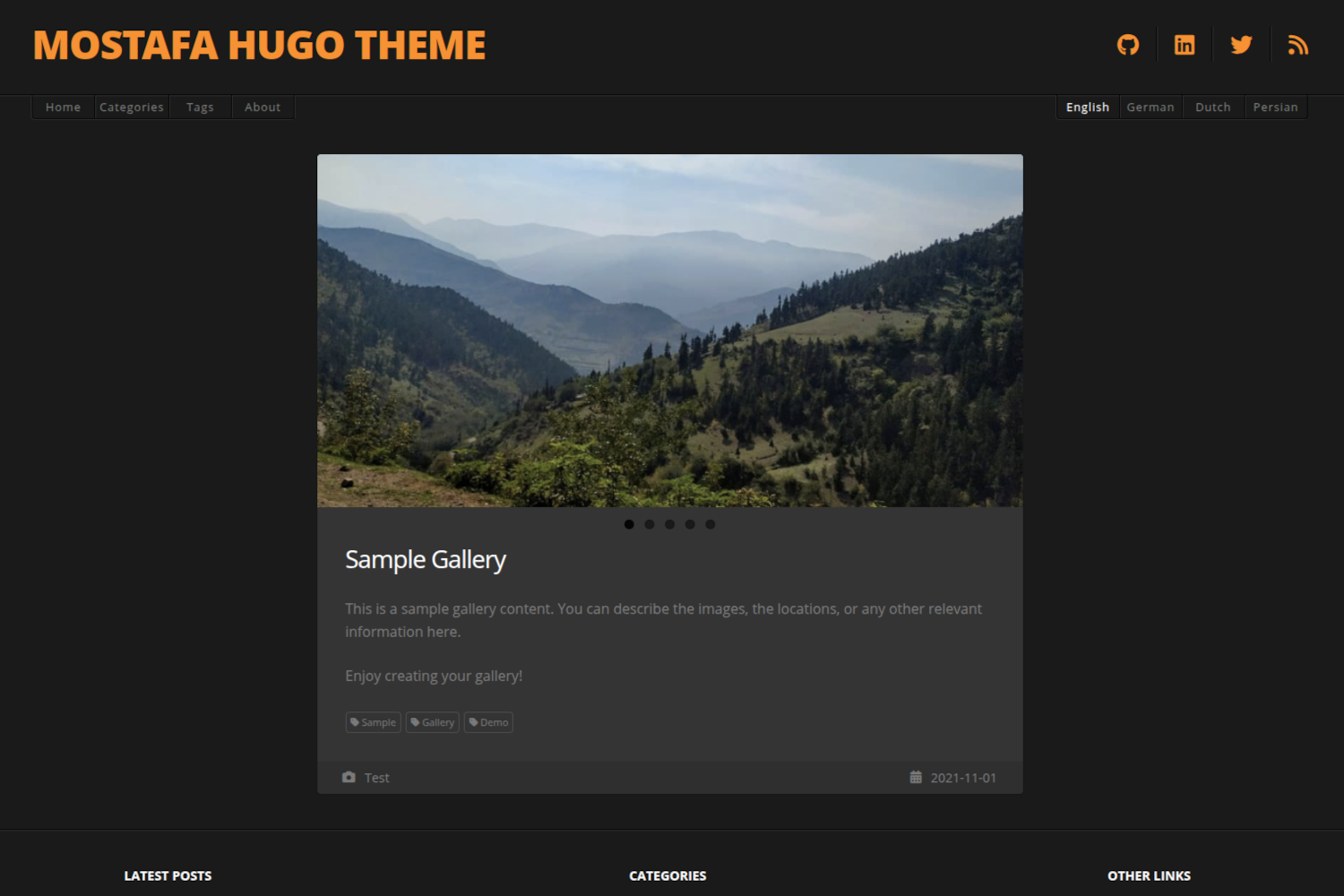Click the Gallery tag badge

pos(433,722)
